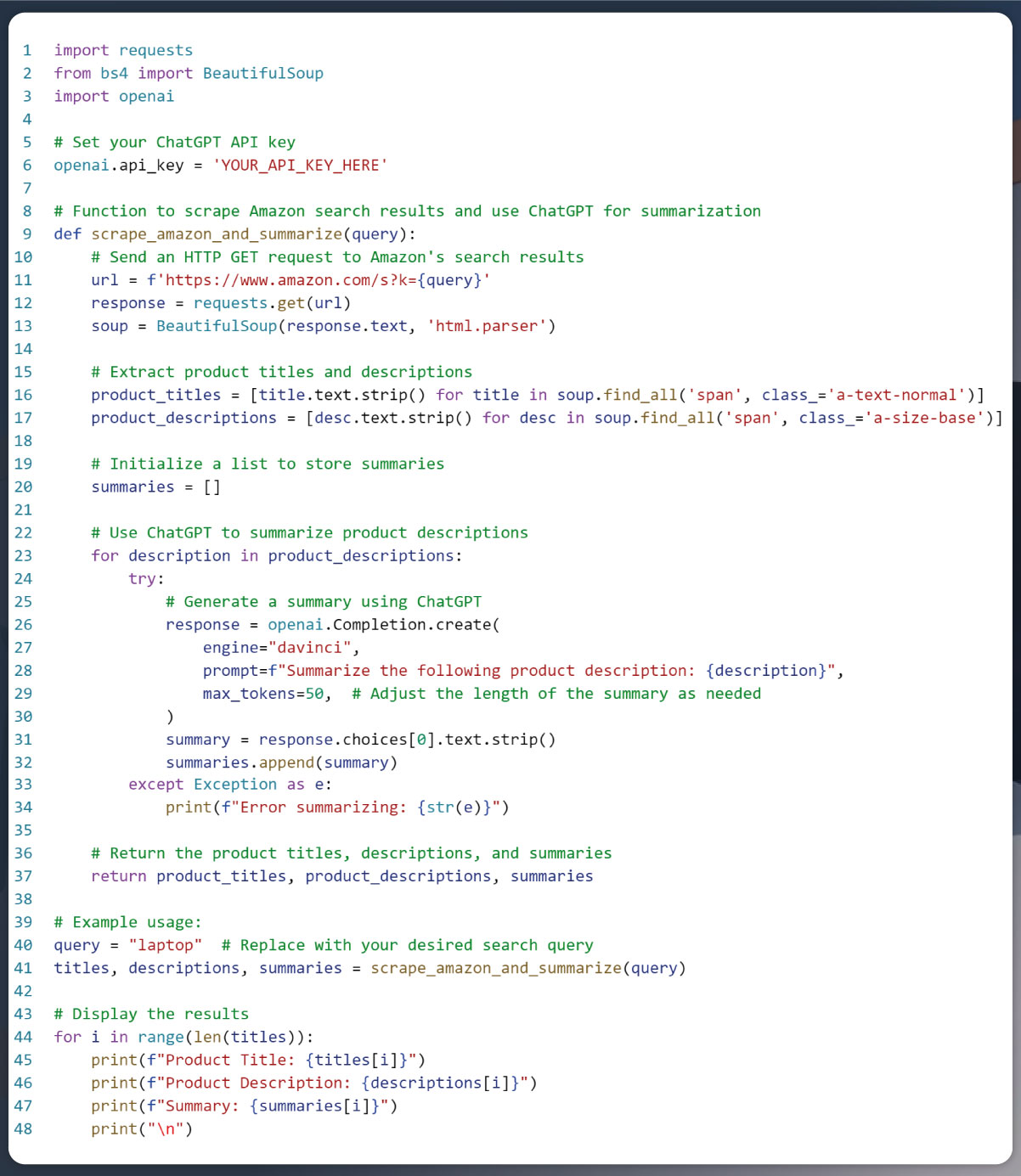Click the 'Error summarizing' print statement
Viewport: 1021px width, 1176px height.
tap(337, 806)
